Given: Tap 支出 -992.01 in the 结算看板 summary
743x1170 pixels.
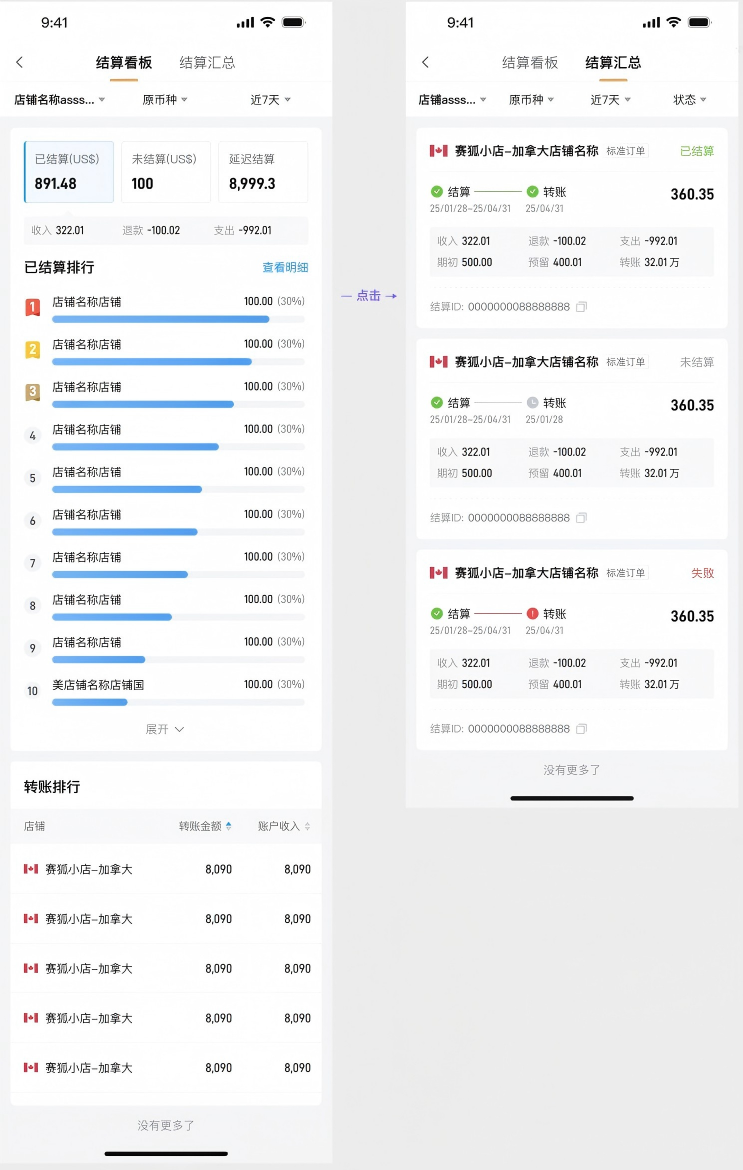Looking at the screenshot, I should [x=242, y=231].
